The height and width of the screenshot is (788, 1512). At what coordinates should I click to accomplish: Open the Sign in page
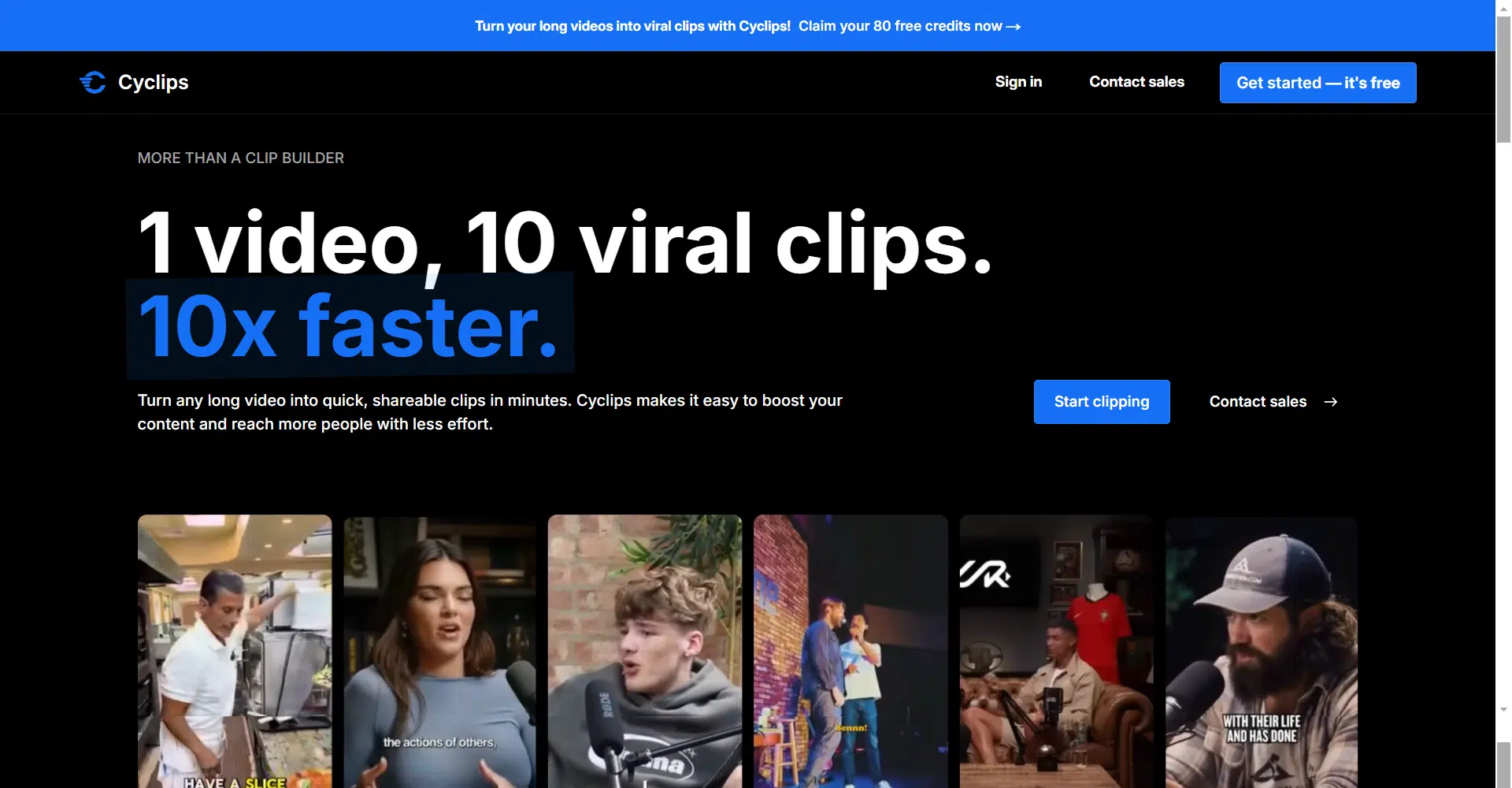point(1017,82)
